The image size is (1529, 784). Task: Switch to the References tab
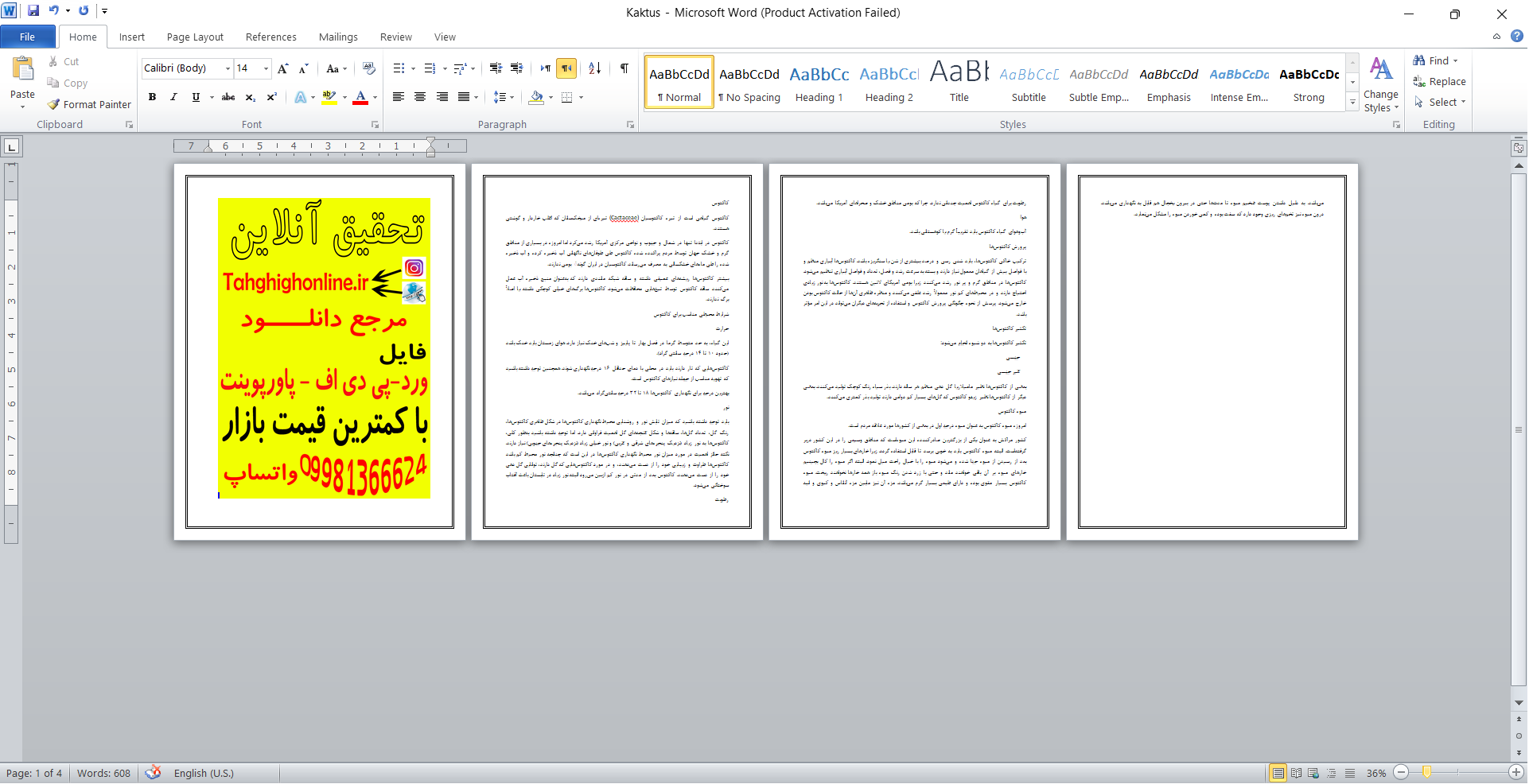point(270,37)
